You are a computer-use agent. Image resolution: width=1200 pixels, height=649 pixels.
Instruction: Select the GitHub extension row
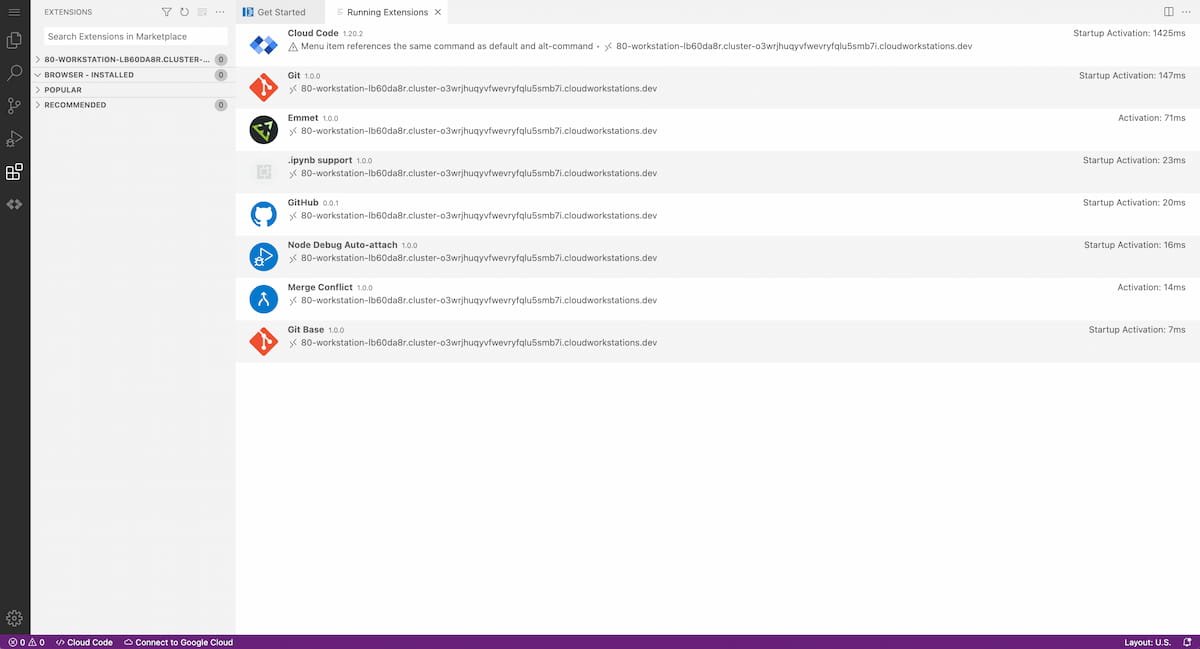718,214
